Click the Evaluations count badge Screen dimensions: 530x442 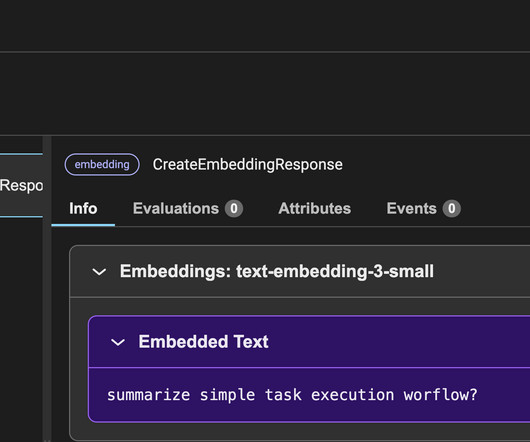click(x=234, y=208)
